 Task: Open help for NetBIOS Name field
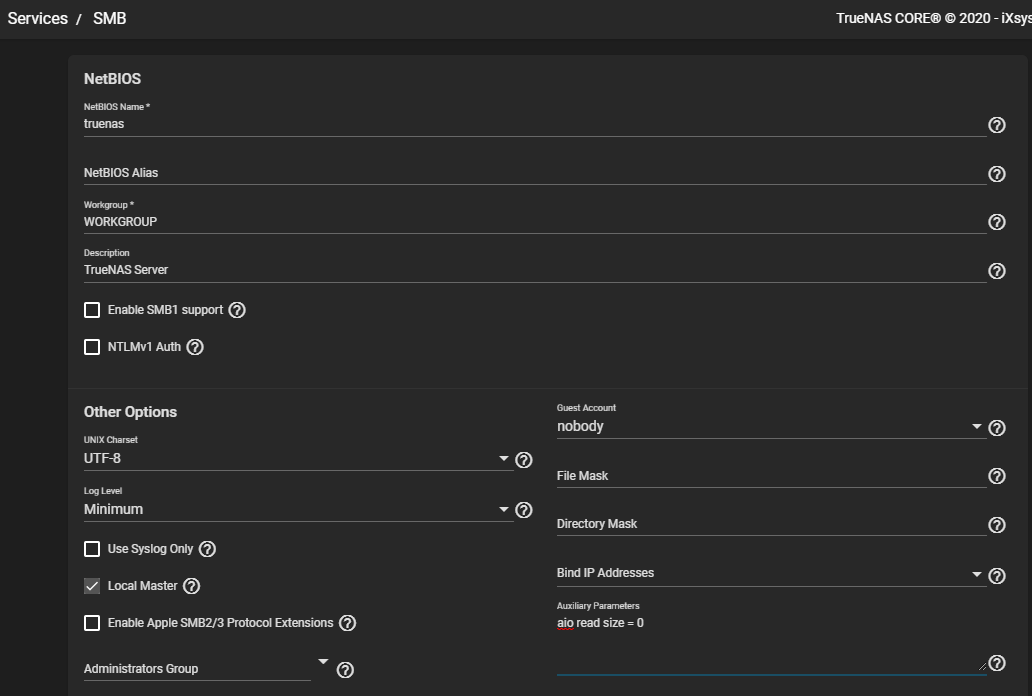pos(996,125)
